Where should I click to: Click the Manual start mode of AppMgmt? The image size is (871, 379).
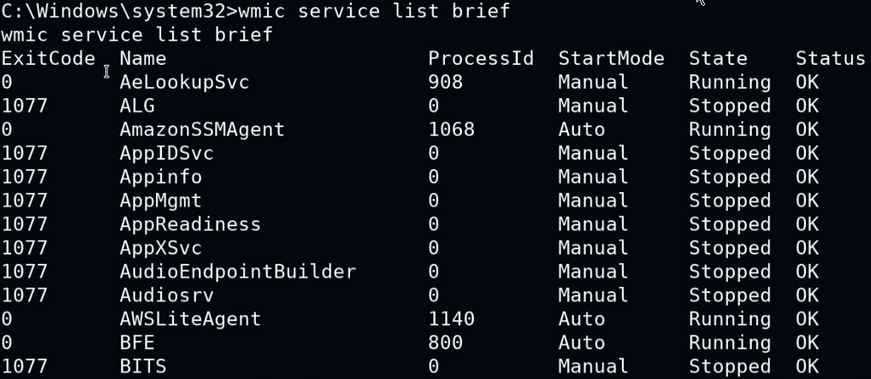(593, 201)
